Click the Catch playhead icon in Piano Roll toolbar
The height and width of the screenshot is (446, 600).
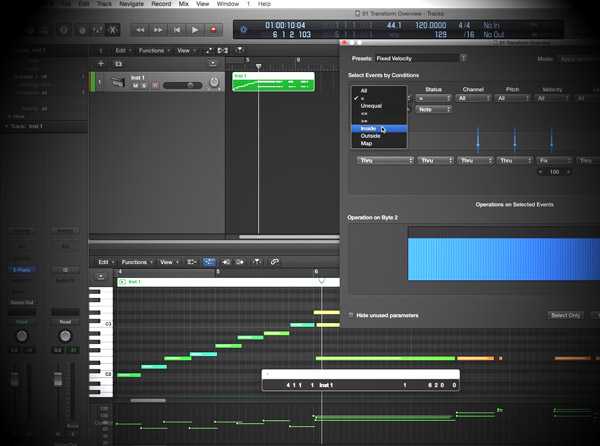pyautogui.click(x=257, y=262)
